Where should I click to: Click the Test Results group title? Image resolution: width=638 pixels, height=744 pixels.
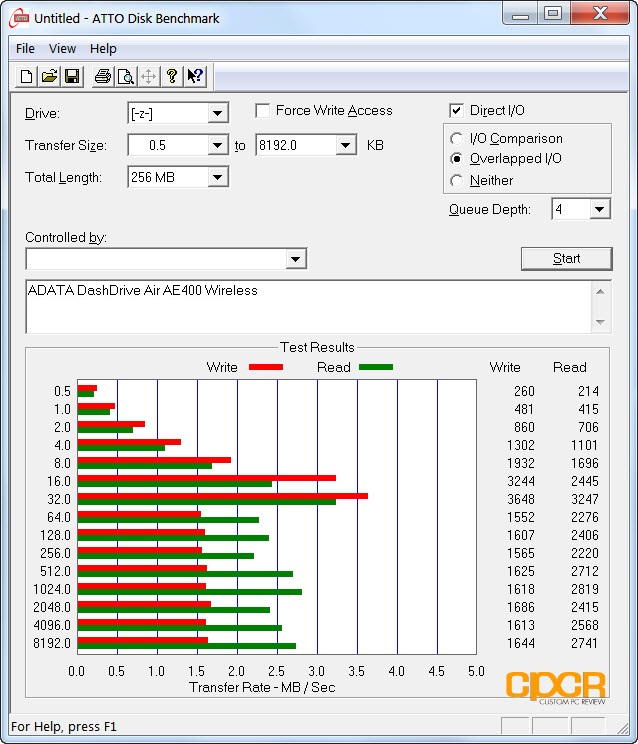click(x=317, y=347)
